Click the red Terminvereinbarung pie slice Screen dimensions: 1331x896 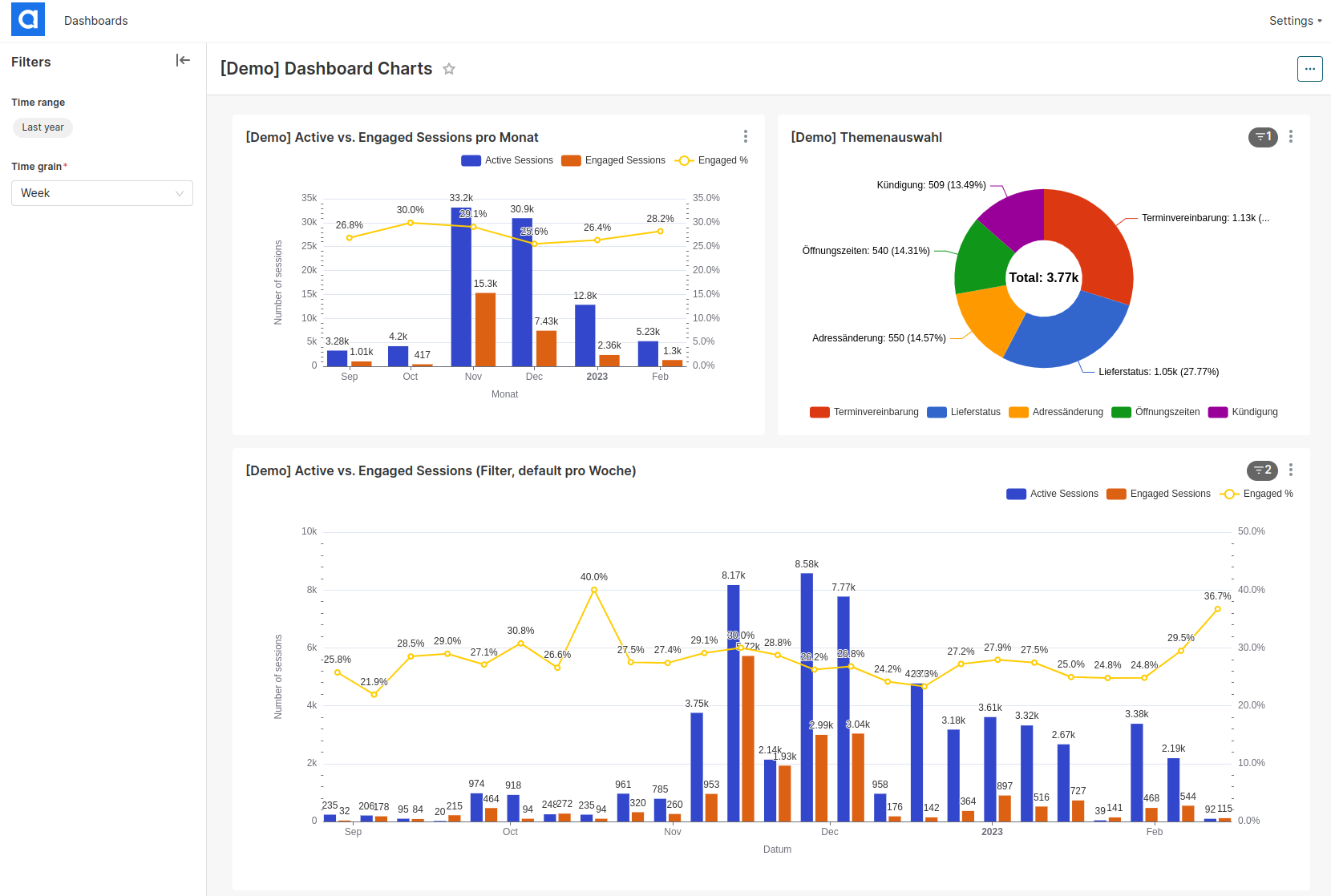[1097, 240]
